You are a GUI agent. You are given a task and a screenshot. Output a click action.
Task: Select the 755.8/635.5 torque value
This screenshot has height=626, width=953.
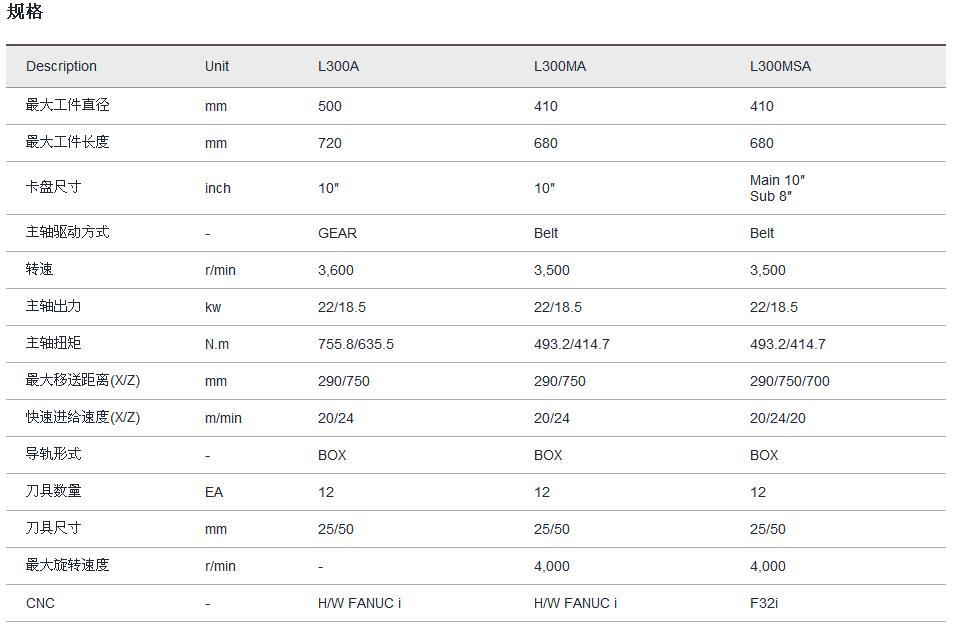pyautogui.click(x=356, y=344)
